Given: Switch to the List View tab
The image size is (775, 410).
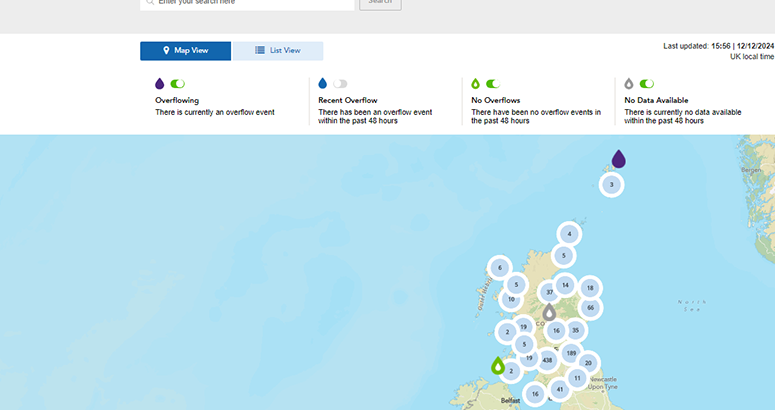Looking at the screenshot, I should [278, 51].
